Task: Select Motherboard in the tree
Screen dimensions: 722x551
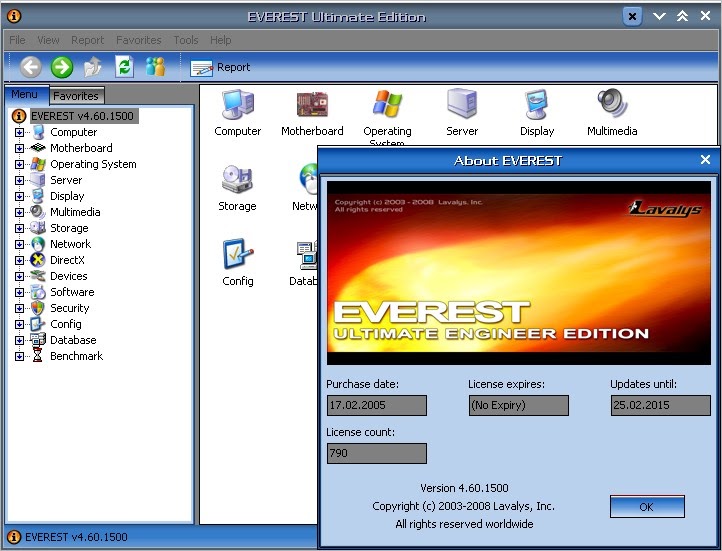Action: click(x=81, y=148)
